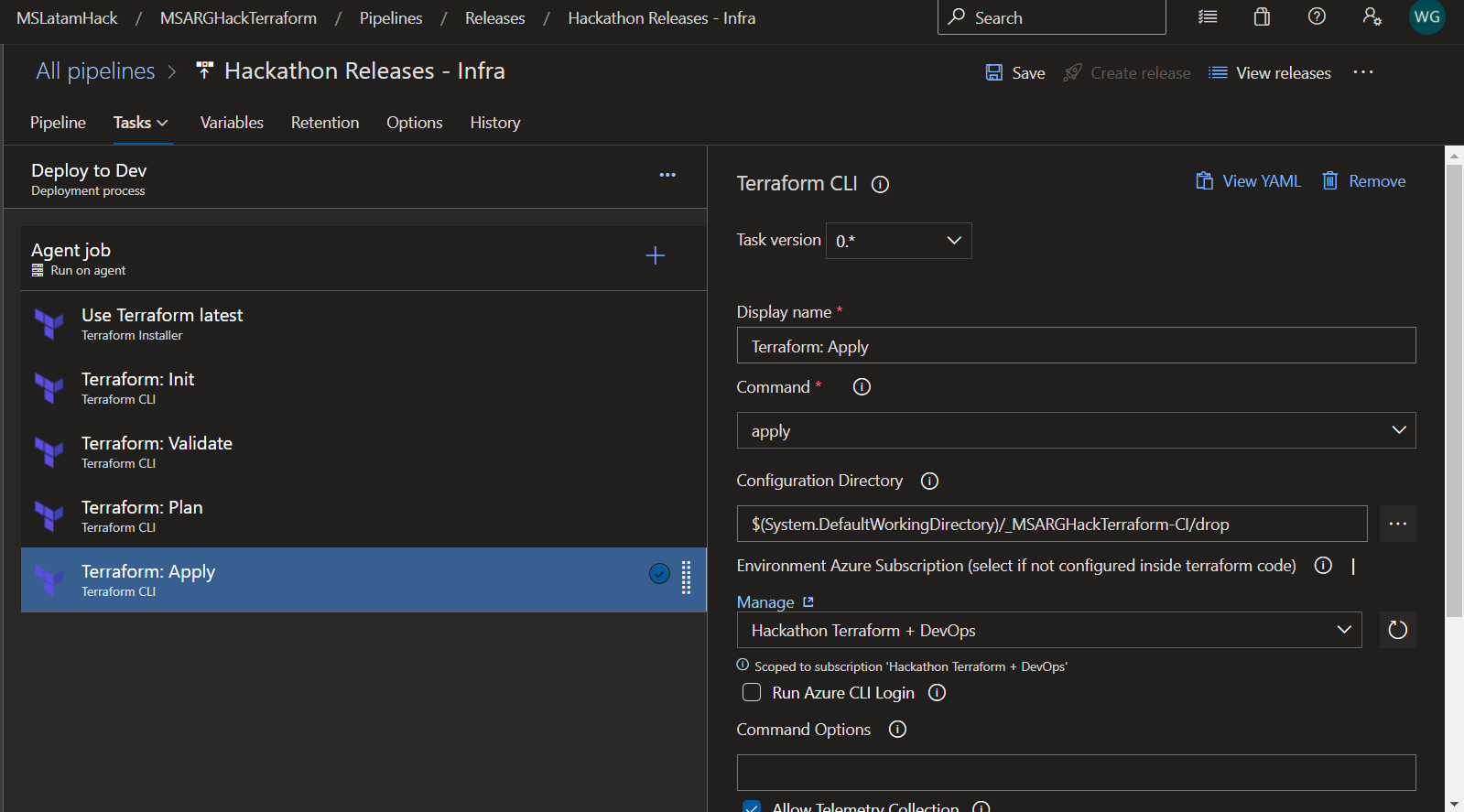Click the Hackathon Releases - Infra breadcrumb
1464x812 pixels.
661,18
